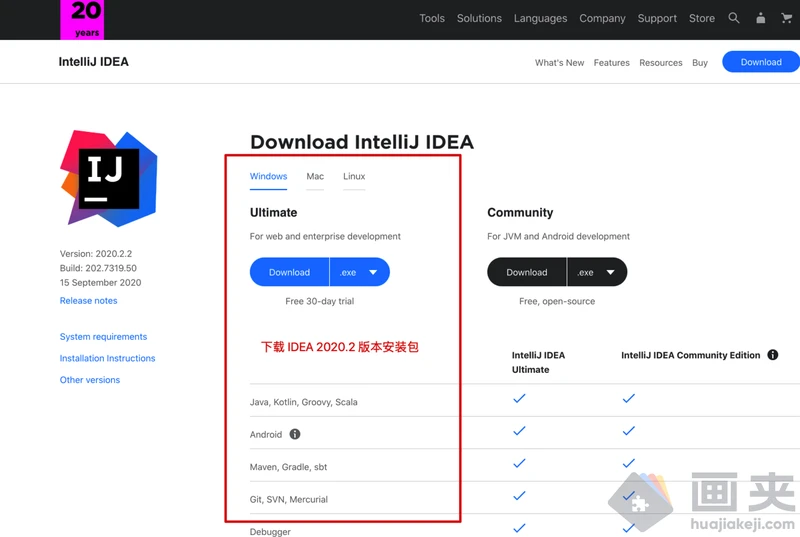800x537 pixels.
Task: Open the shopping cart icon
Action: coord(786,18)
